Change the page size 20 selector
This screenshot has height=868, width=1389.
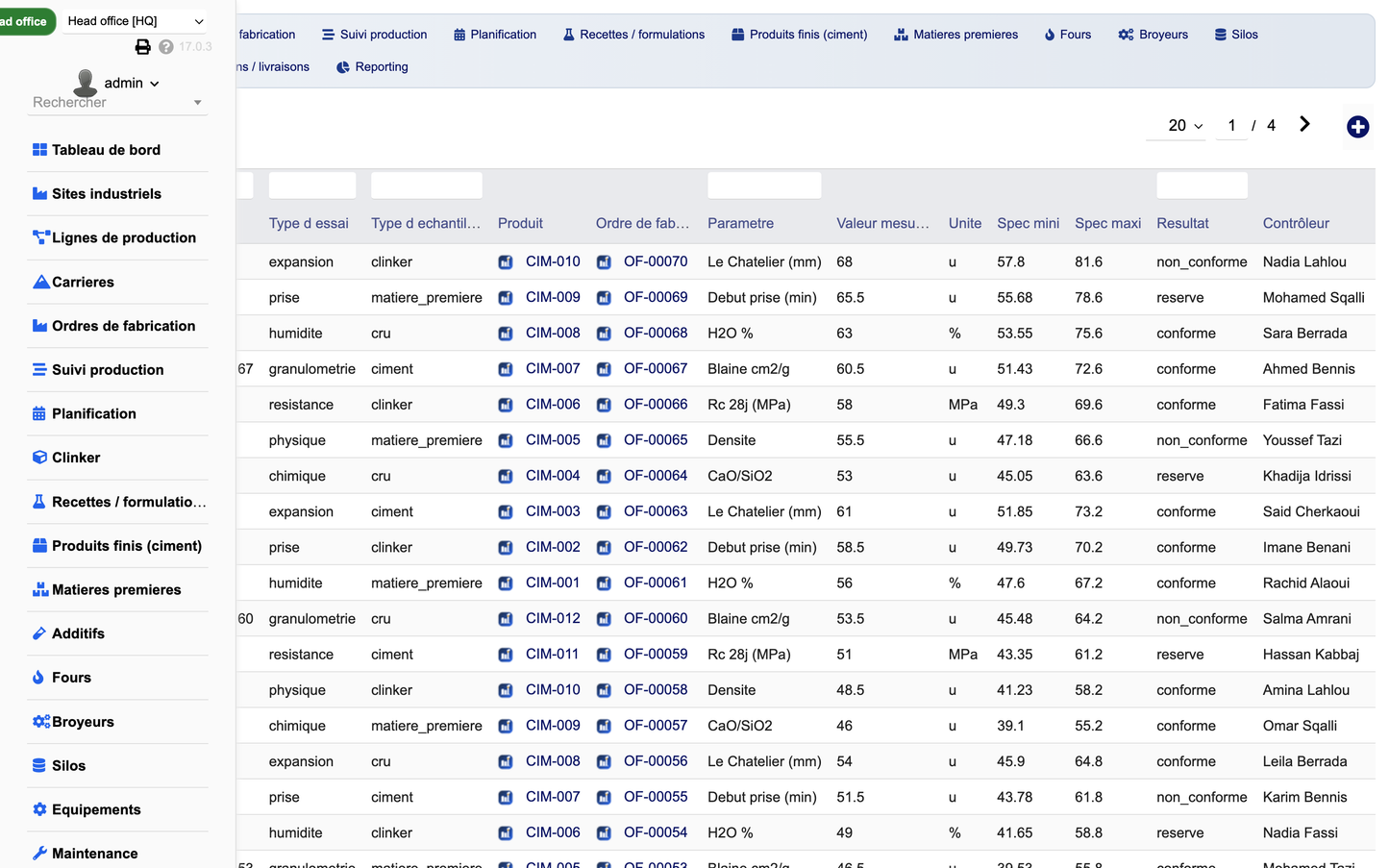pyautogui.click(x=1176, y=126)
